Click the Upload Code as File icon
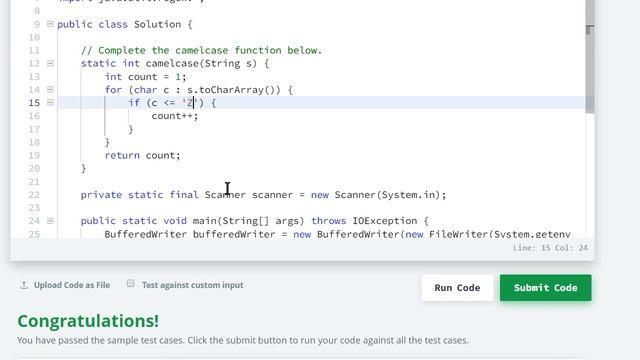The image size is (640, 360). [x=24, y=285]
